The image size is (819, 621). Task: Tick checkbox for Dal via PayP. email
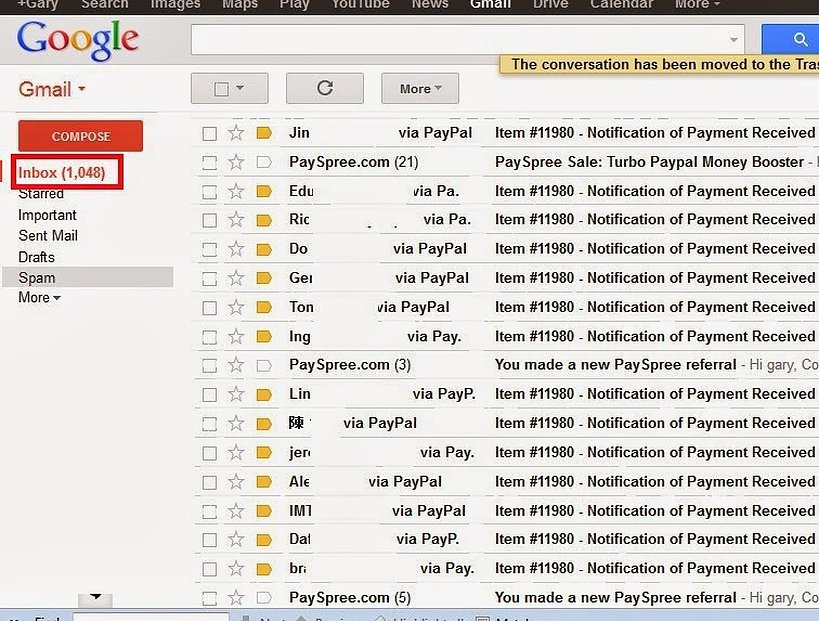209,540
